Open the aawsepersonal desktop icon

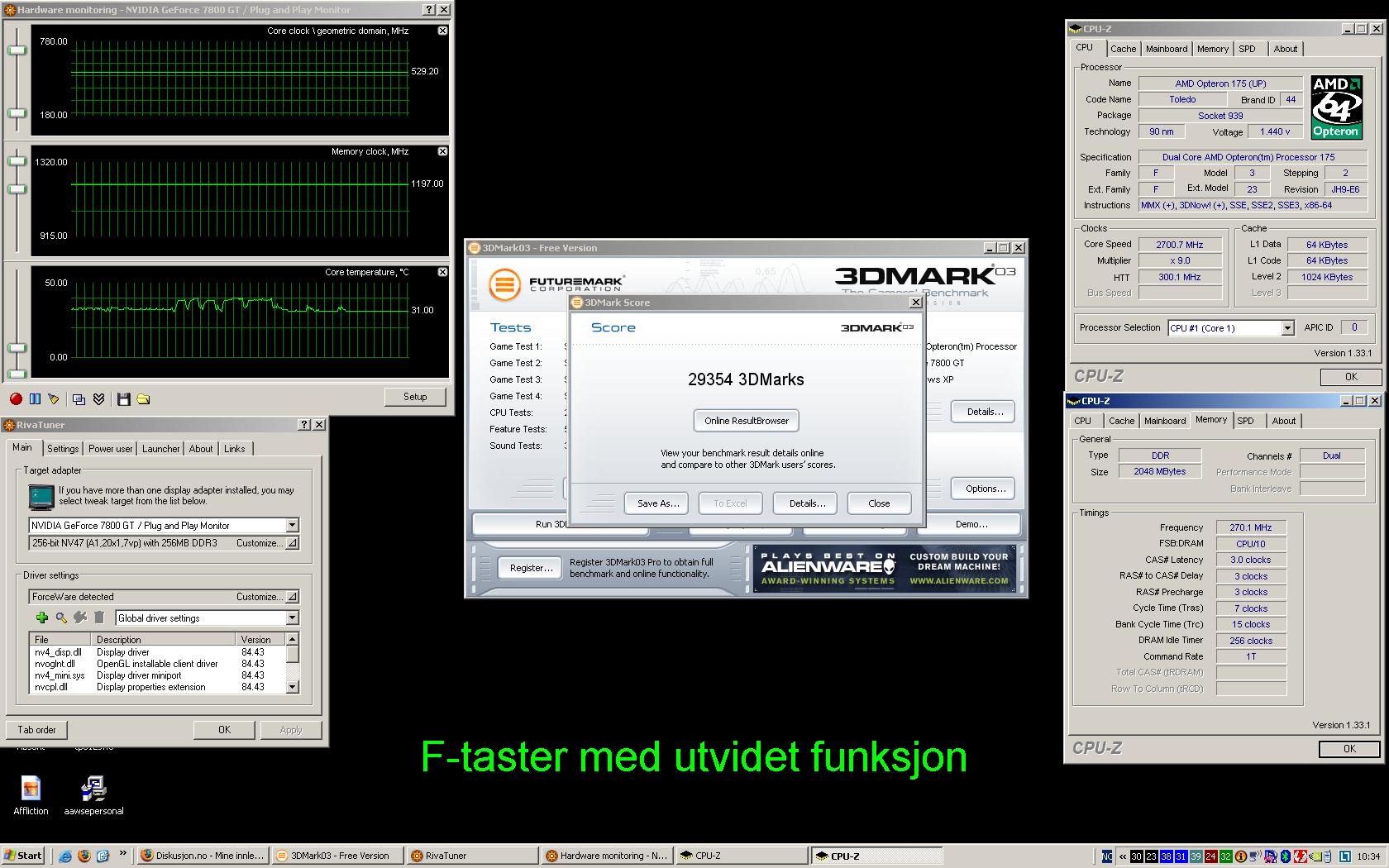(93, 795)
